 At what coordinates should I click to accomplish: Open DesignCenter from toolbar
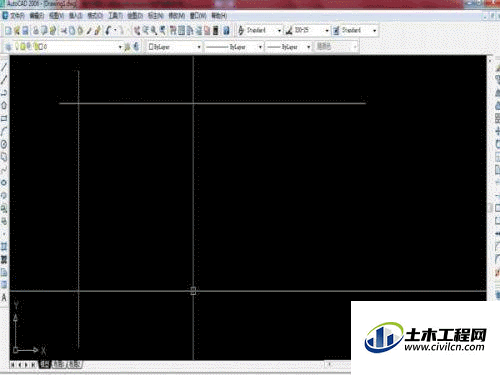[181, 31]
